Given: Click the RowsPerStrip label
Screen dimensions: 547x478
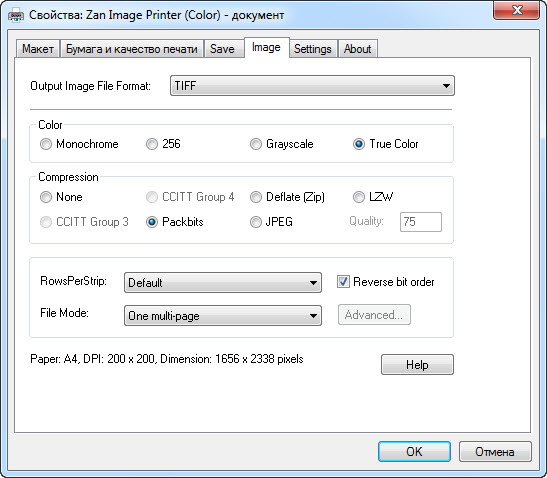Looking at the screenshot, I should click(x=74, y=281).
